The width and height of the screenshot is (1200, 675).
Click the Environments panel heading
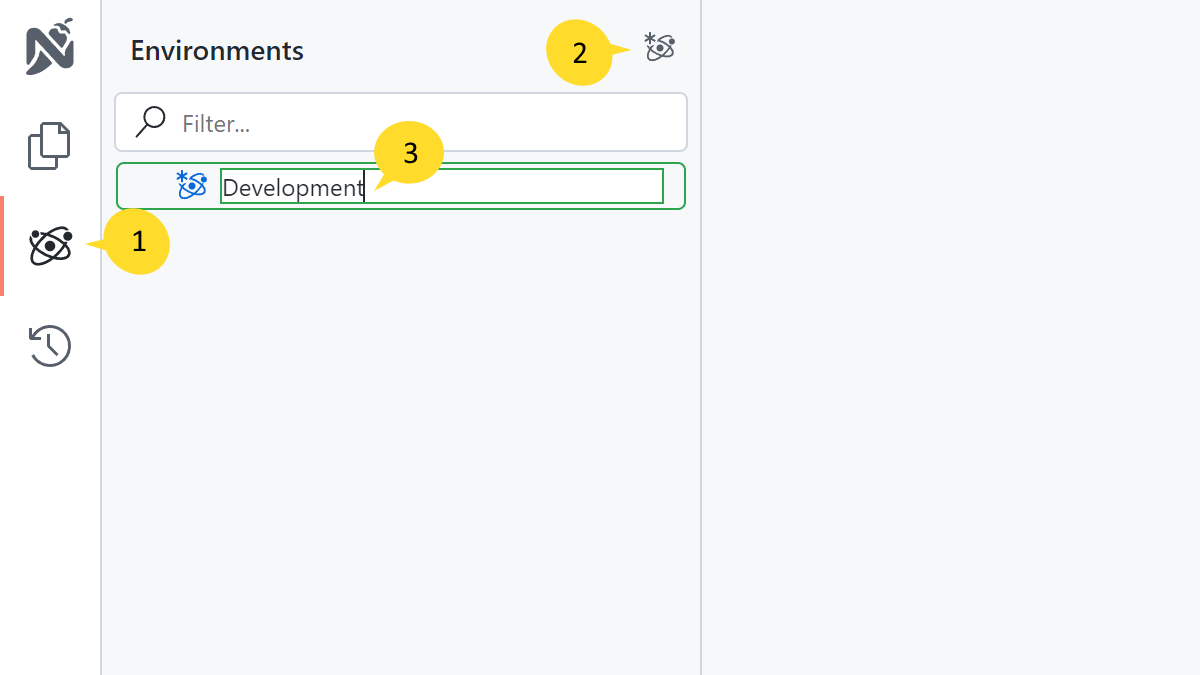217,51
